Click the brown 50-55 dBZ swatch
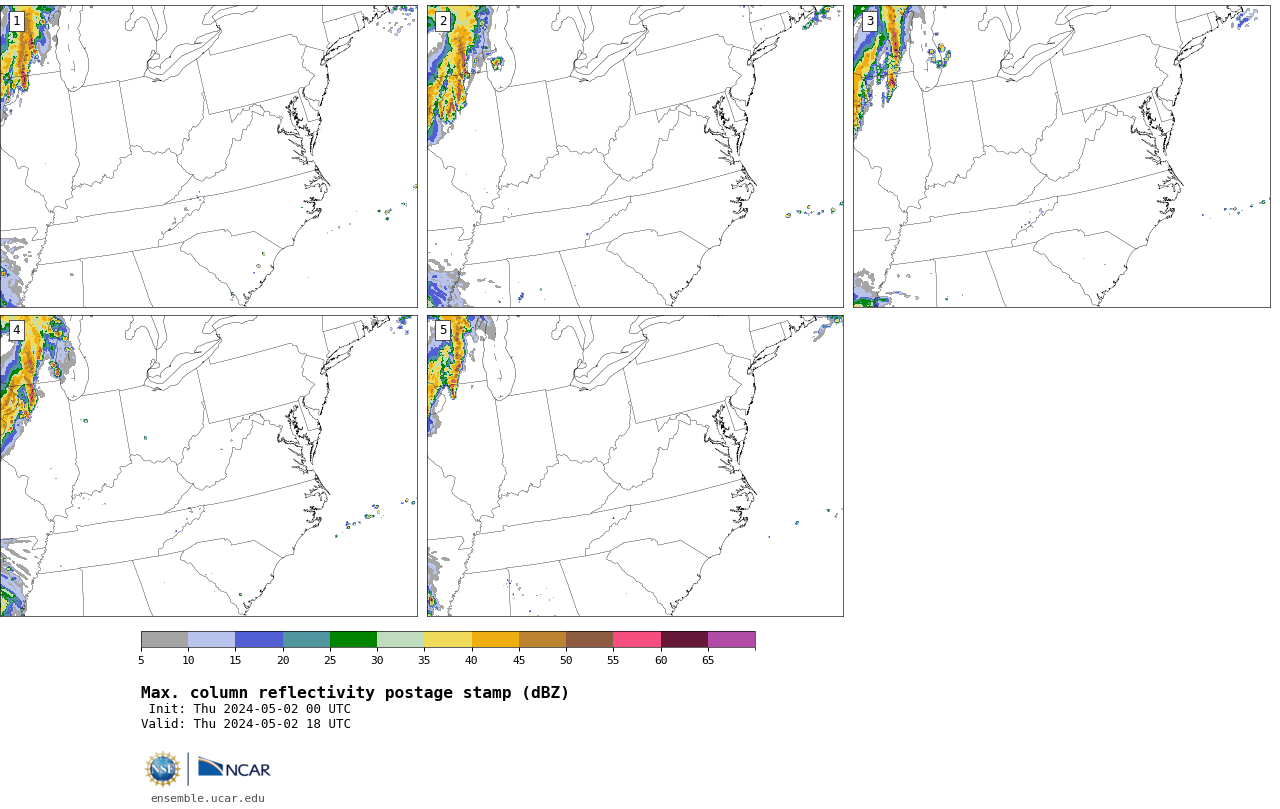The image size is (1280, 809). 589,640
